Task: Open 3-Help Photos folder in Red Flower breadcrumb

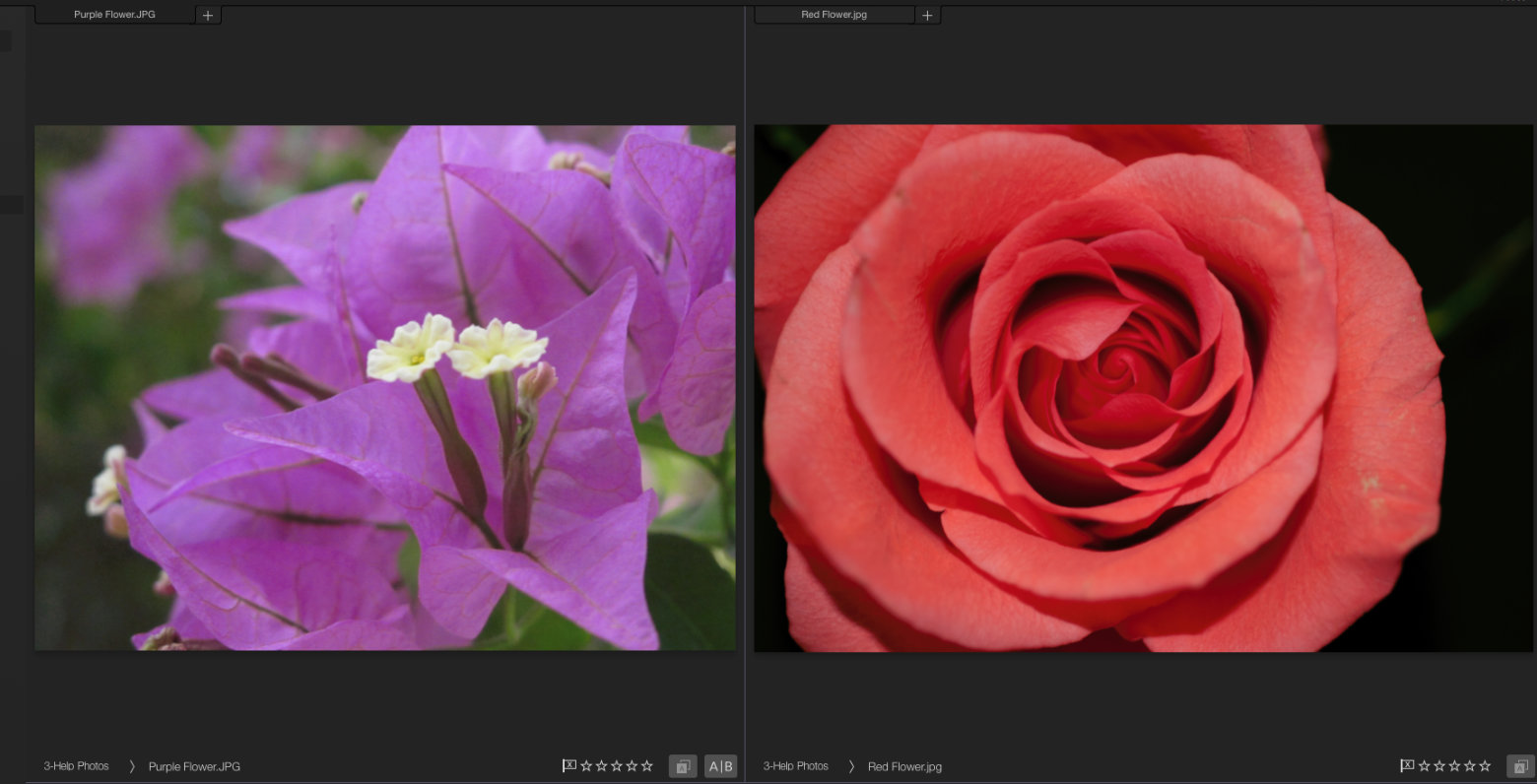Action: [796, 766]
